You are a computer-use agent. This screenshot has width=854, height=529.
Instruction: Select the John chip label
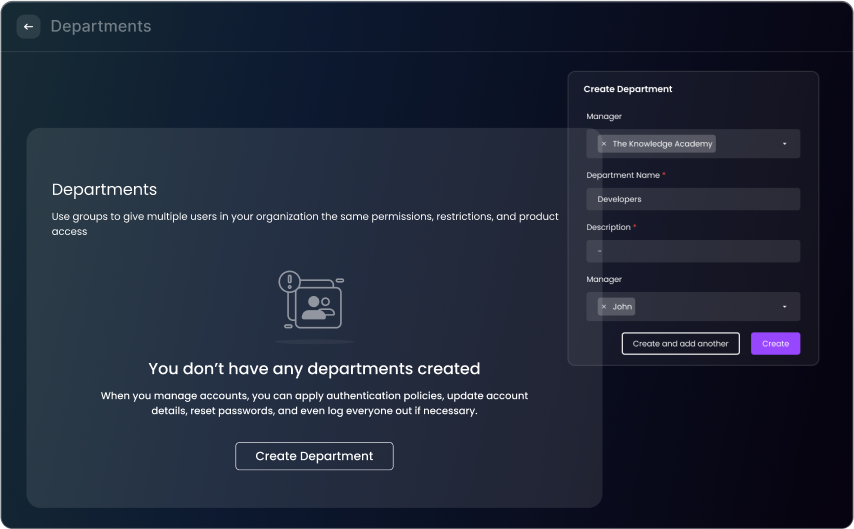[x=622, y=307]
